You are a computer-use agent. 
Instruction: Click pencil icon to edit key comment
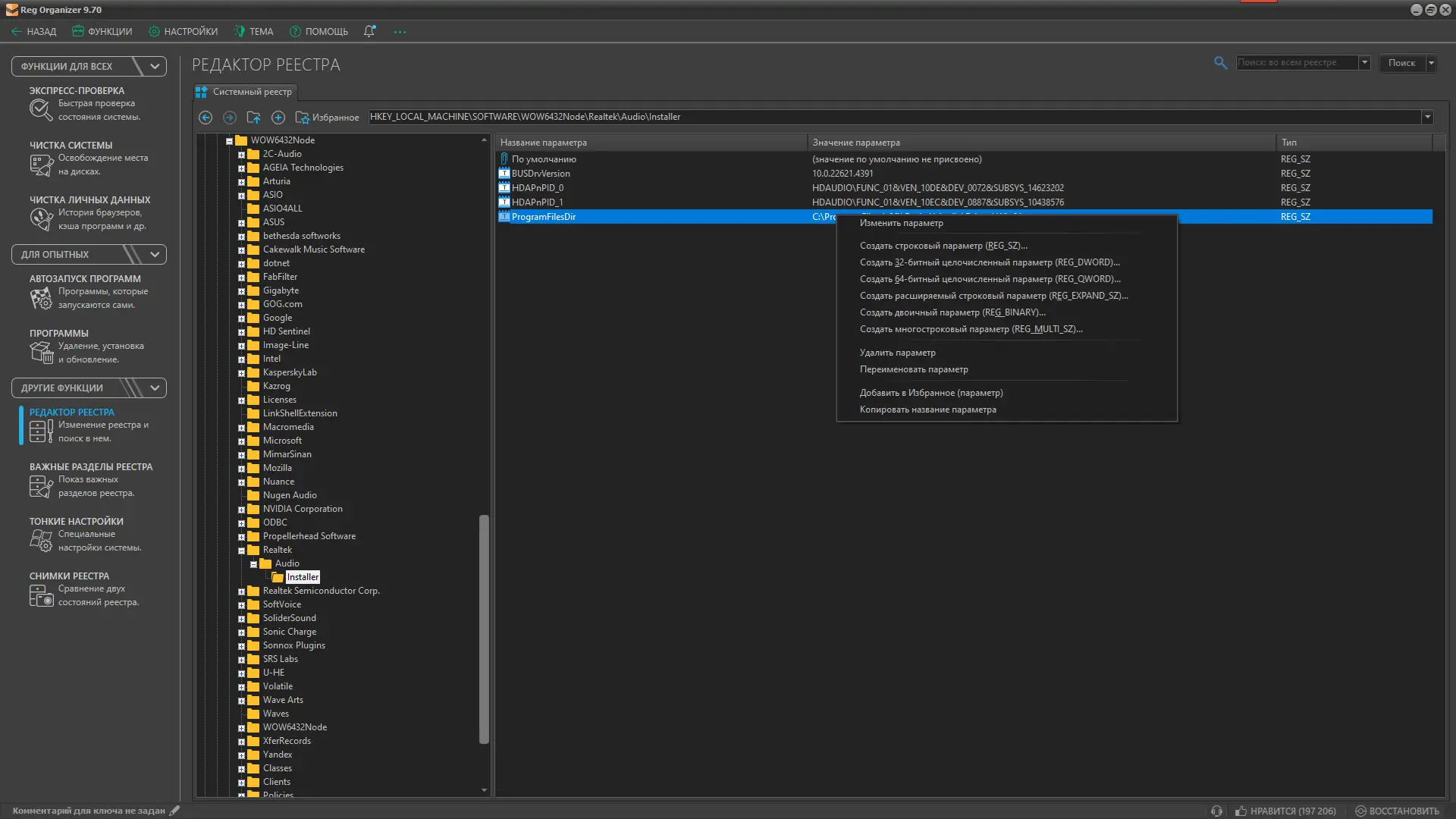pyautogui.click(x=175, y=811)
